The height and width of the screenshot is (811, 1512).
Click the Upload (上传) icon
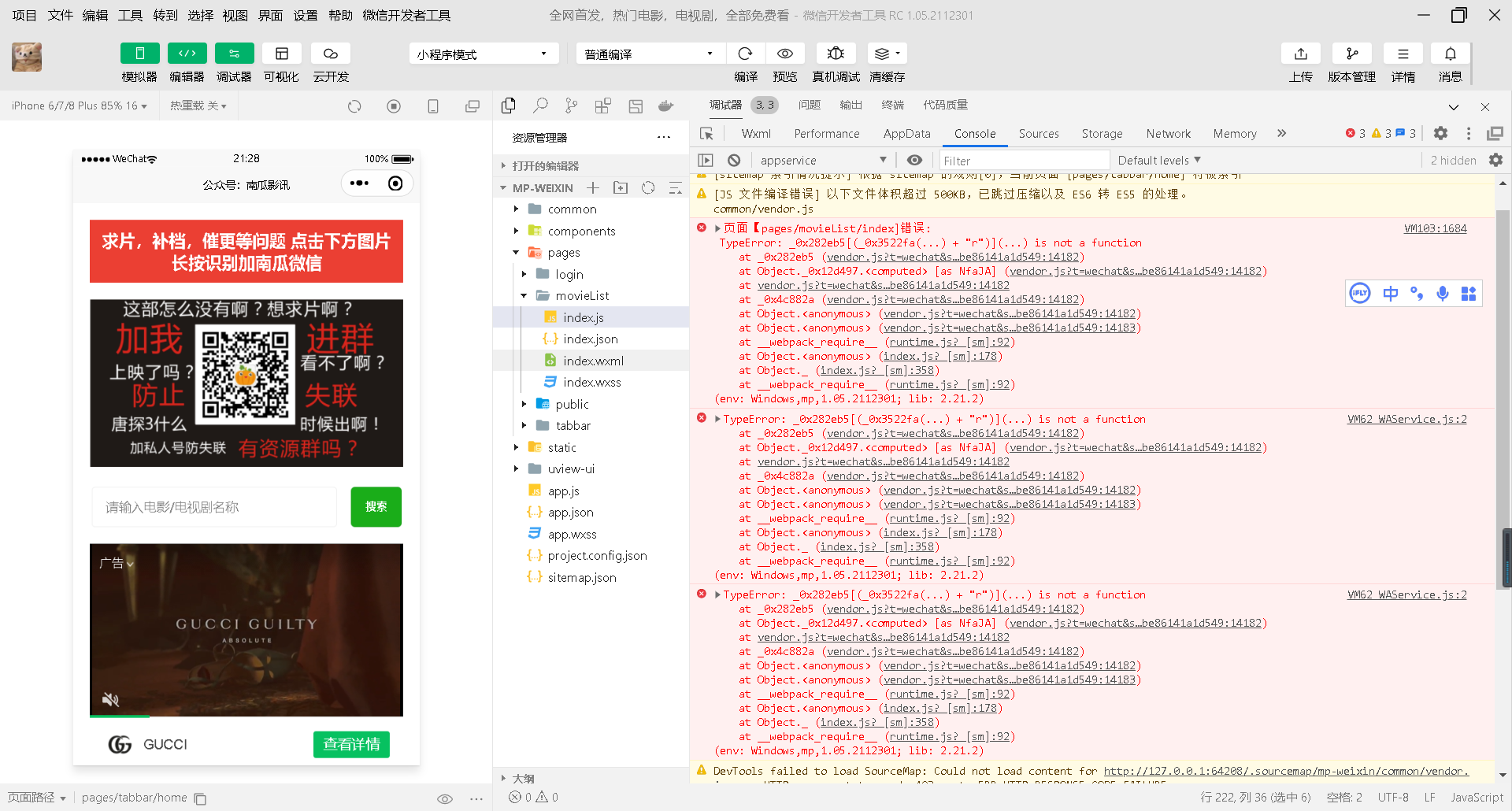pyautogui.click(x=1300, y=54)
